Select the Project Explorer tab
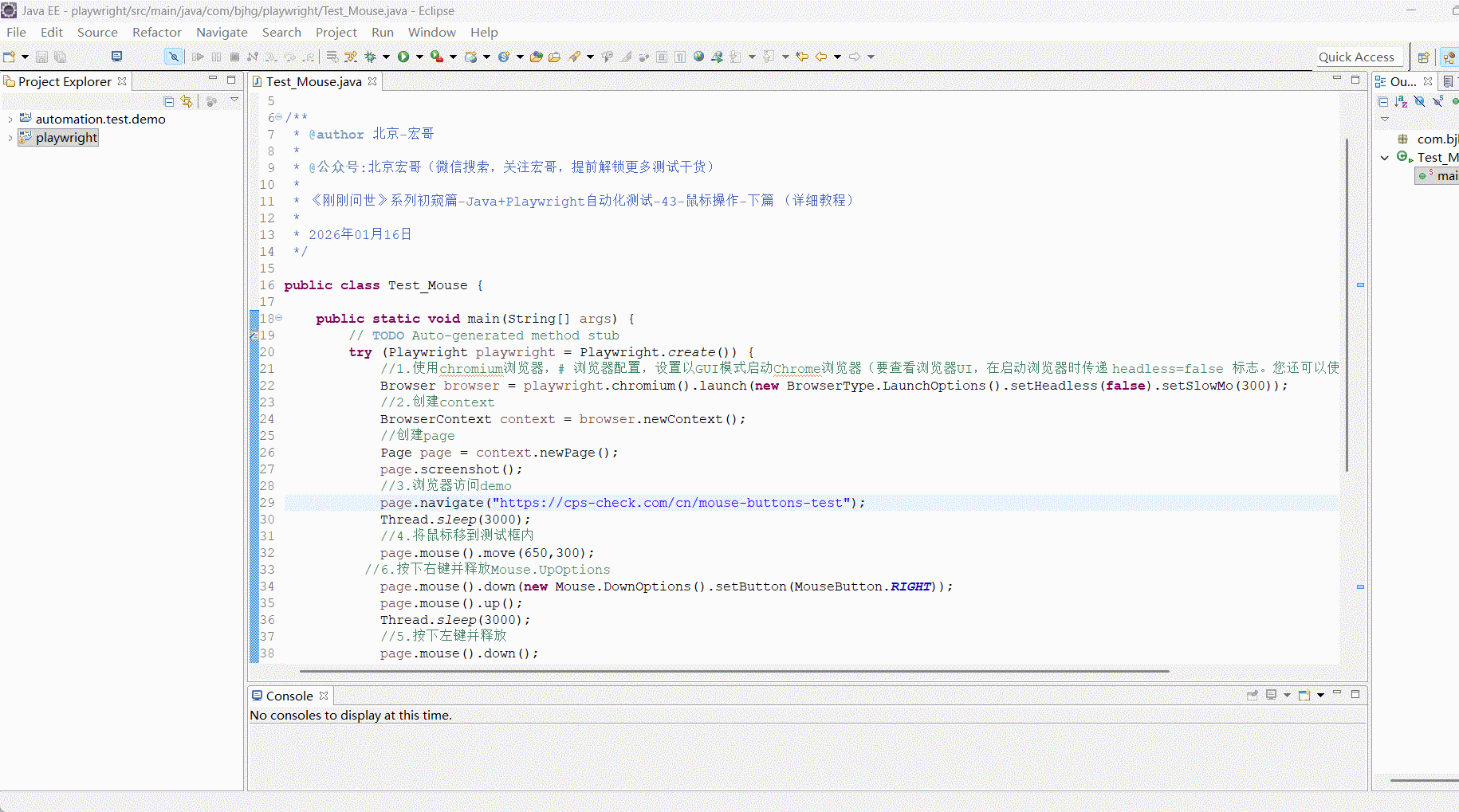This screenshot has width=1459, height=812. (65, 81)
